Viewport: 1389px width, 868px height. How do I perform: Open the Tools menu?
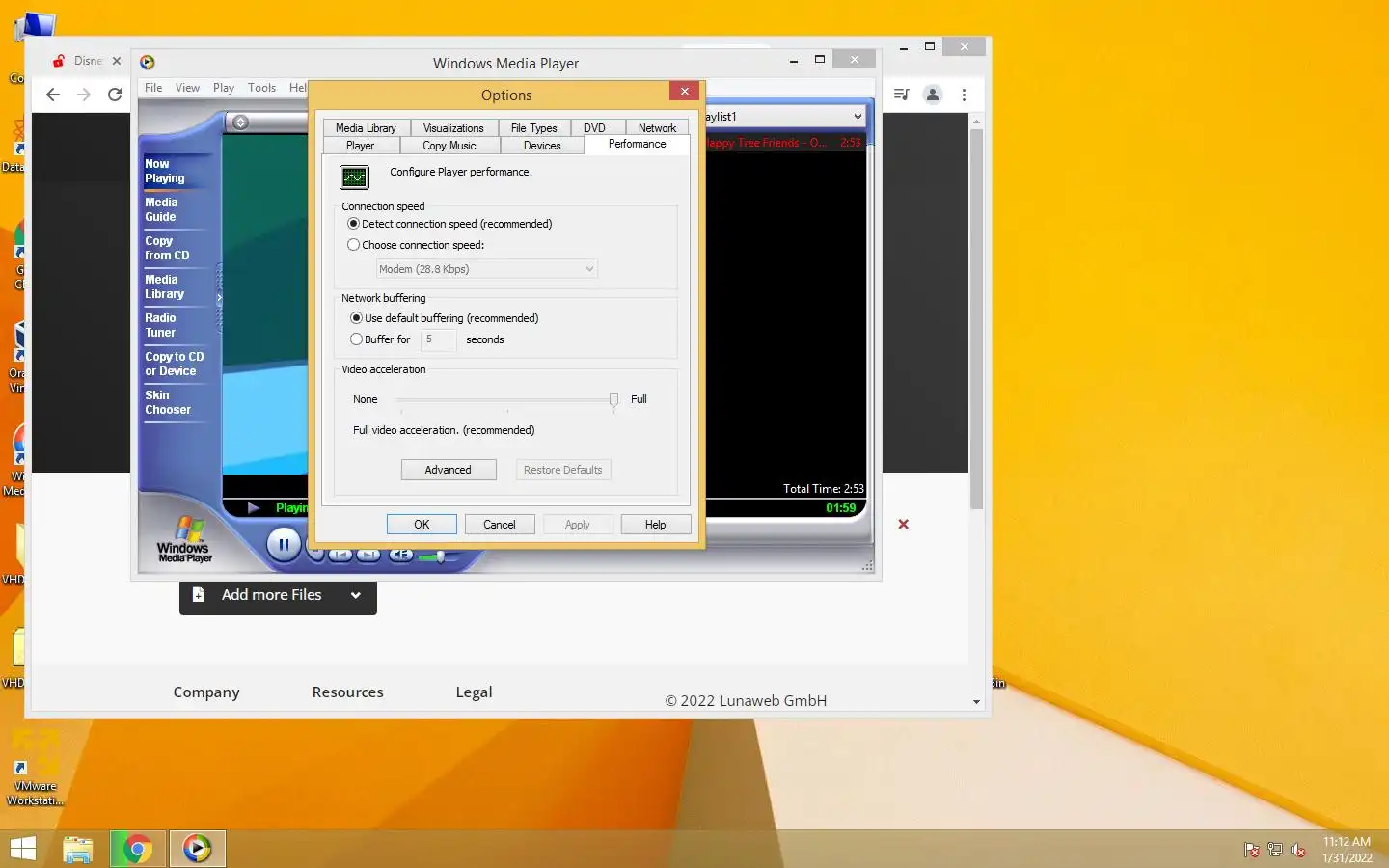(261, 88)
